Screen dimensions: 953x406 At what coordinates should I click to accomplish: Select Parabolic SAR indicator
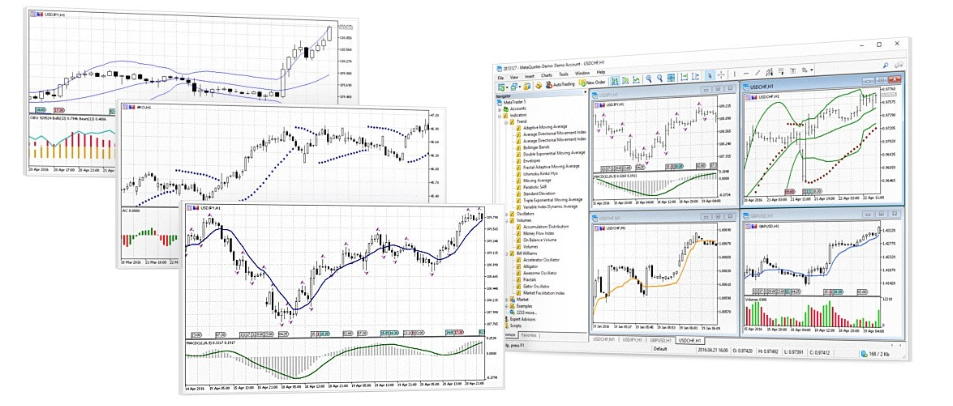(536, 187)
